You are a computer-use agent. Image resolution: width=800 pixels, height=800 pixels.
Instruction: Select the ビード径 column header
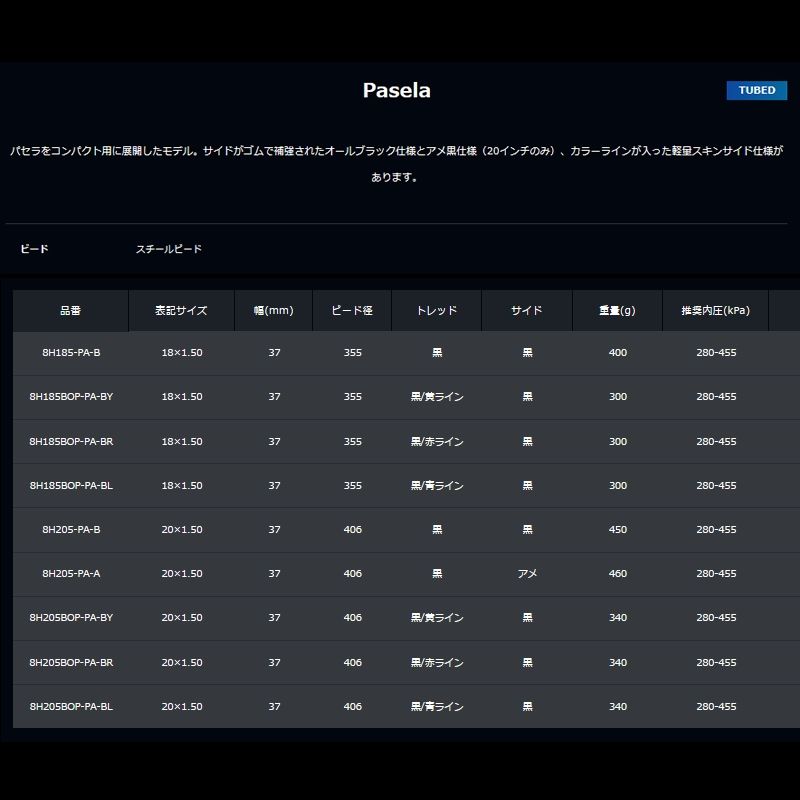coord(352,310)
